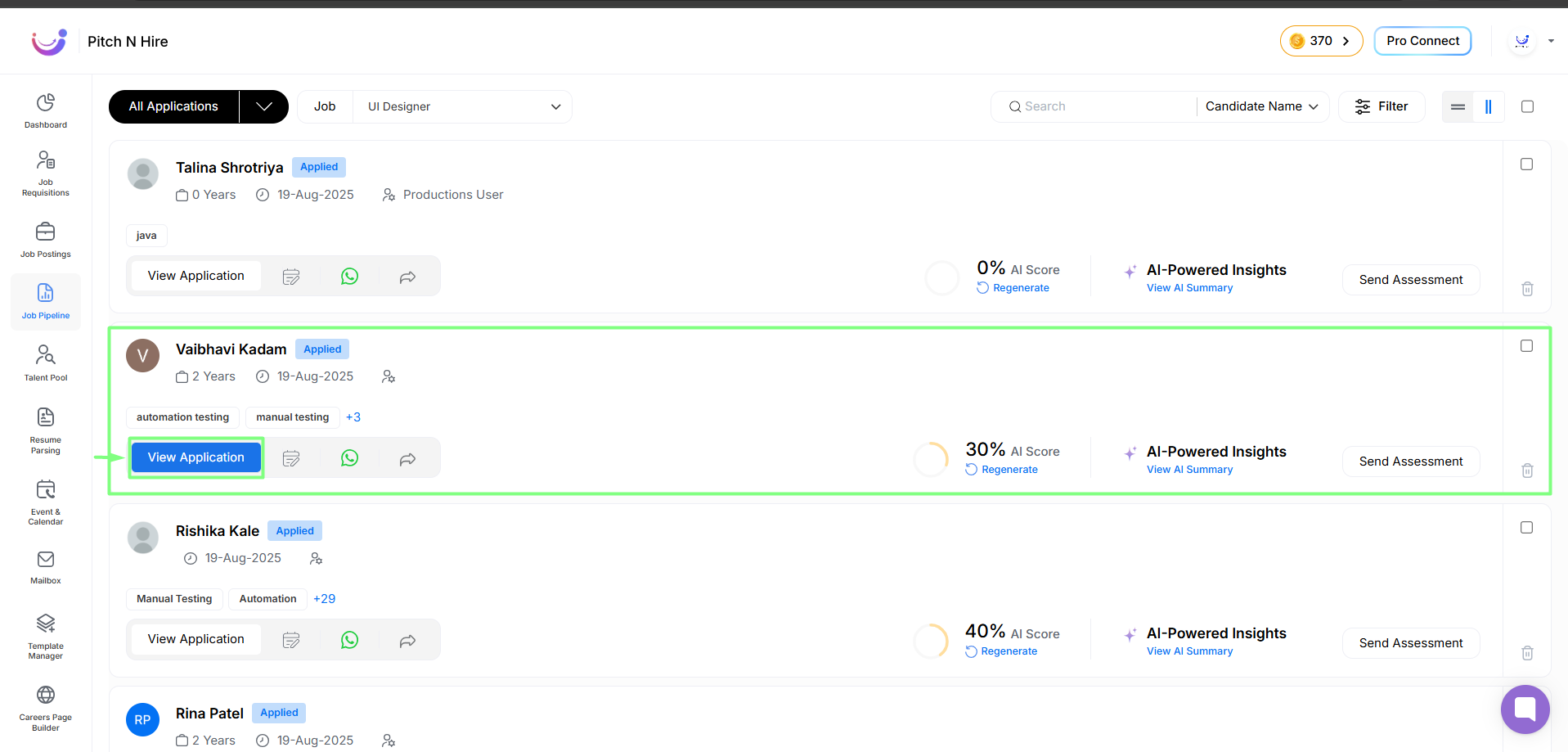Delete Rishika Kale's application via trash icon
1568x752 pixels.
coord(1527,653)
